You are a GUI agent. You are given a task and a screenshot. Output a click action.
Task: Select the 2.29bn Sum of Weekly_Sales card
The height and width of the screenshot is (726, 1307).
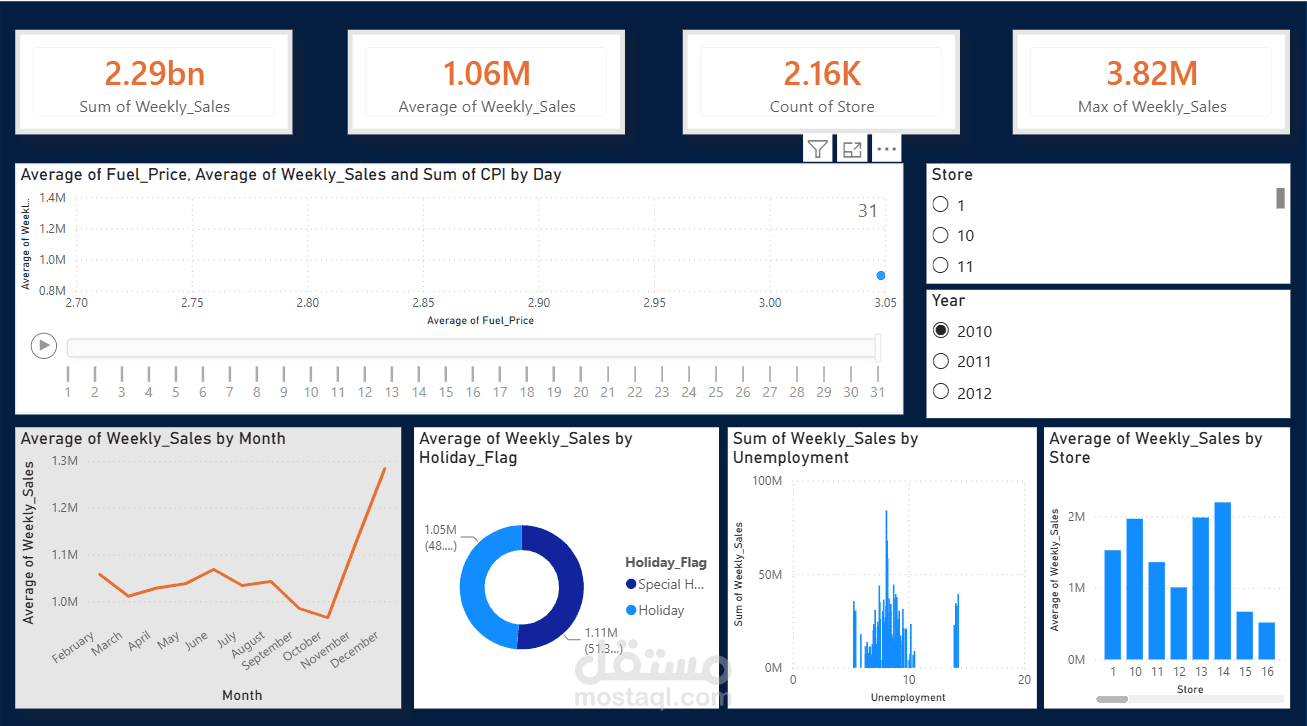(x=154, y=82)
